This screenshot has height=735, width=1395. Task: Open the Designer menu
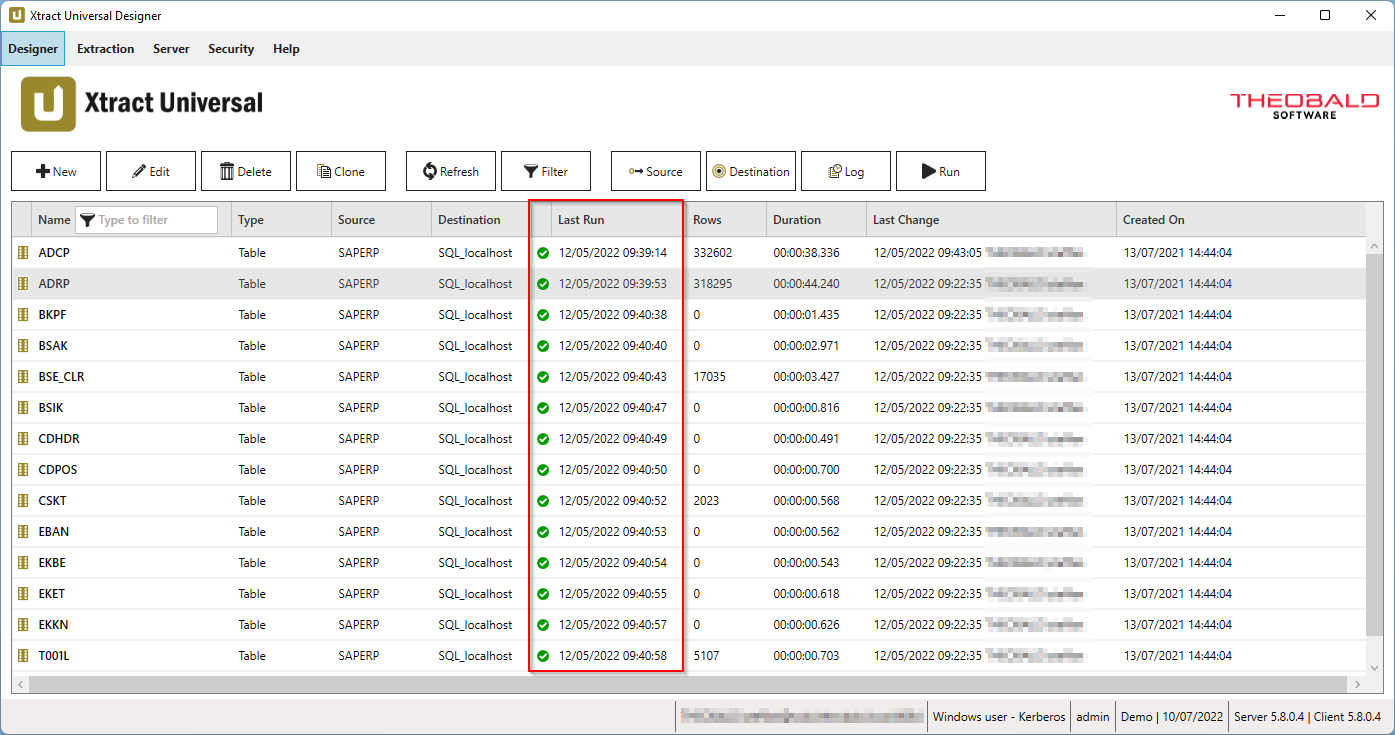[33, 48]
